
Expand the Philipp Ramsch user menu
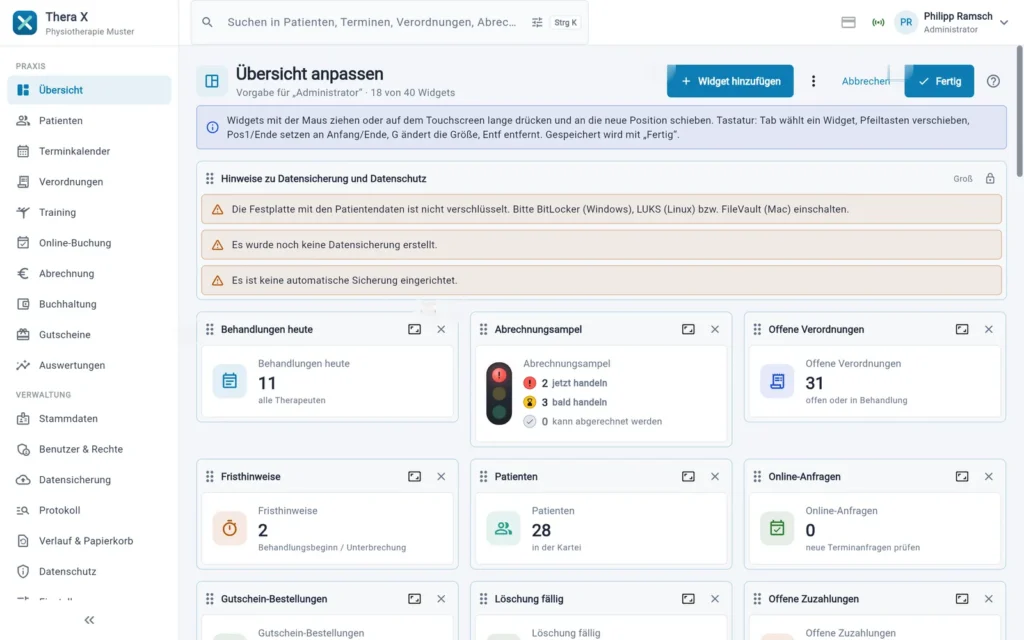[x=1004, y=22]
